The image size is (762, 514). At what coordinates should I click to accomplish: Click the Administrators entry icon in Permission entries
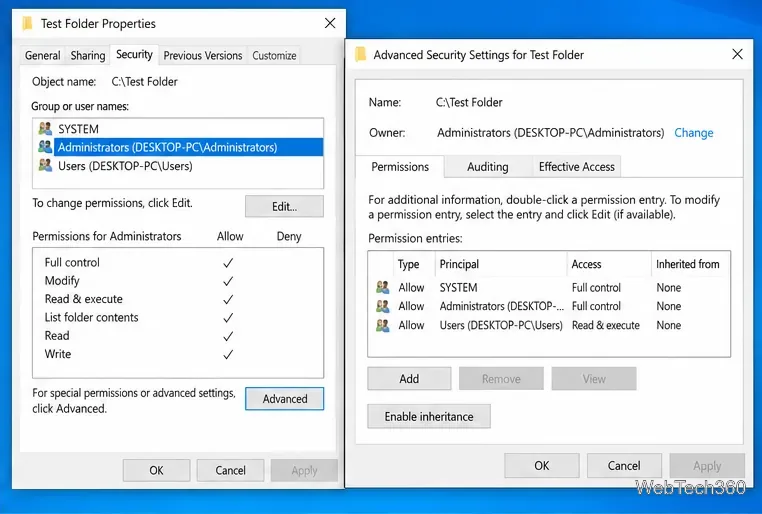(383, 306)
